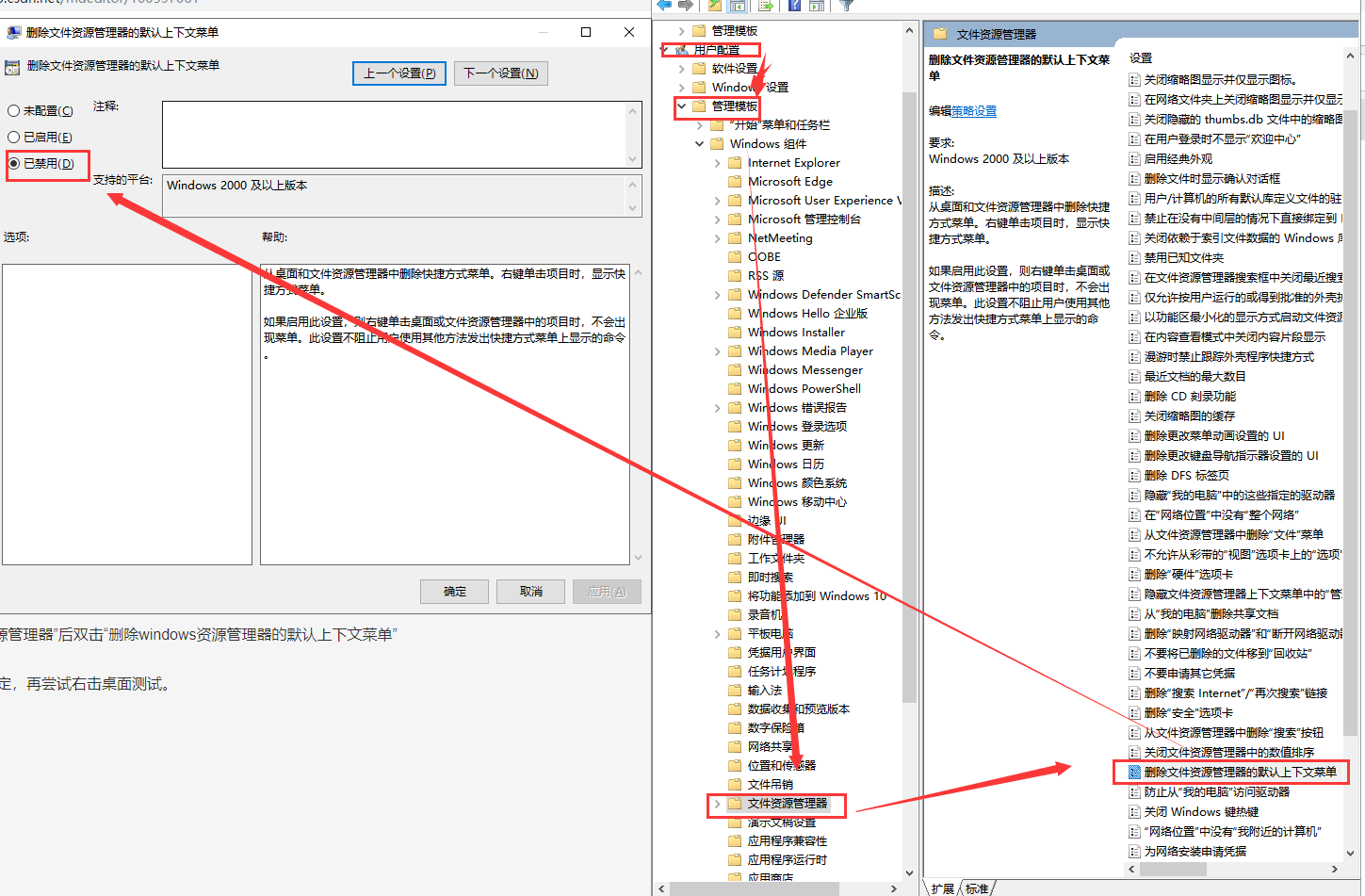Expand the NetMeeting tree node
This screenshot has height=896, width=1365.
[x=718, y=238]
